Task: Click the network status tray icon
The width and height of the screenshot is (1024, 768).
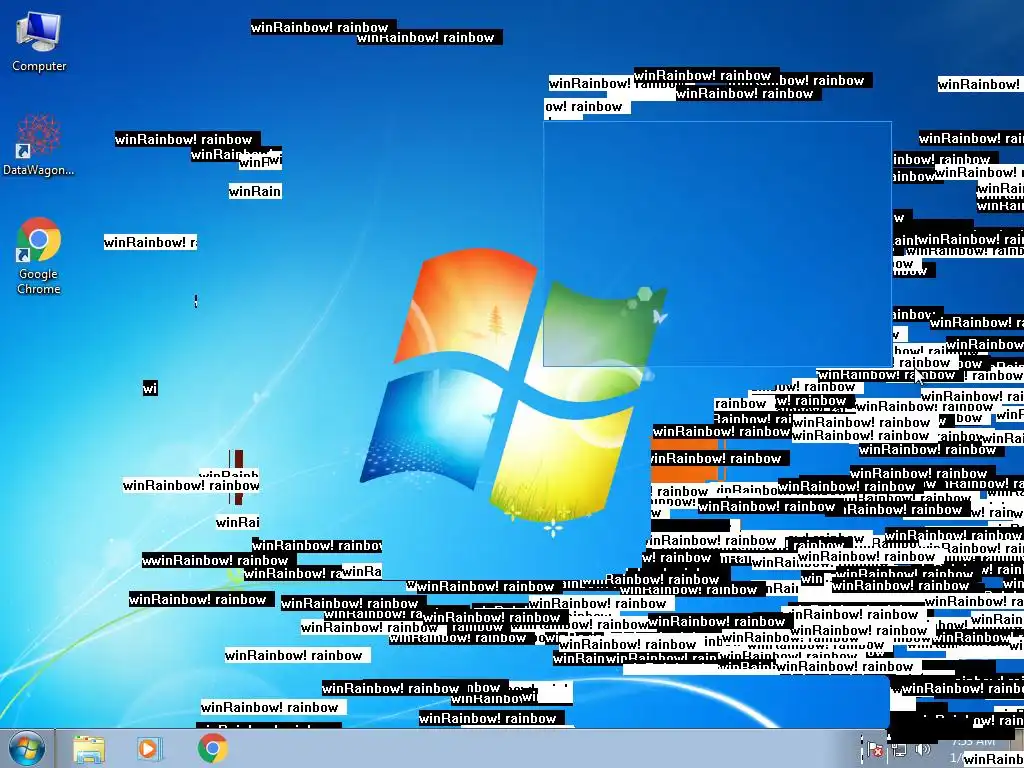Action: pyautogui.click(x=900, y=750)
